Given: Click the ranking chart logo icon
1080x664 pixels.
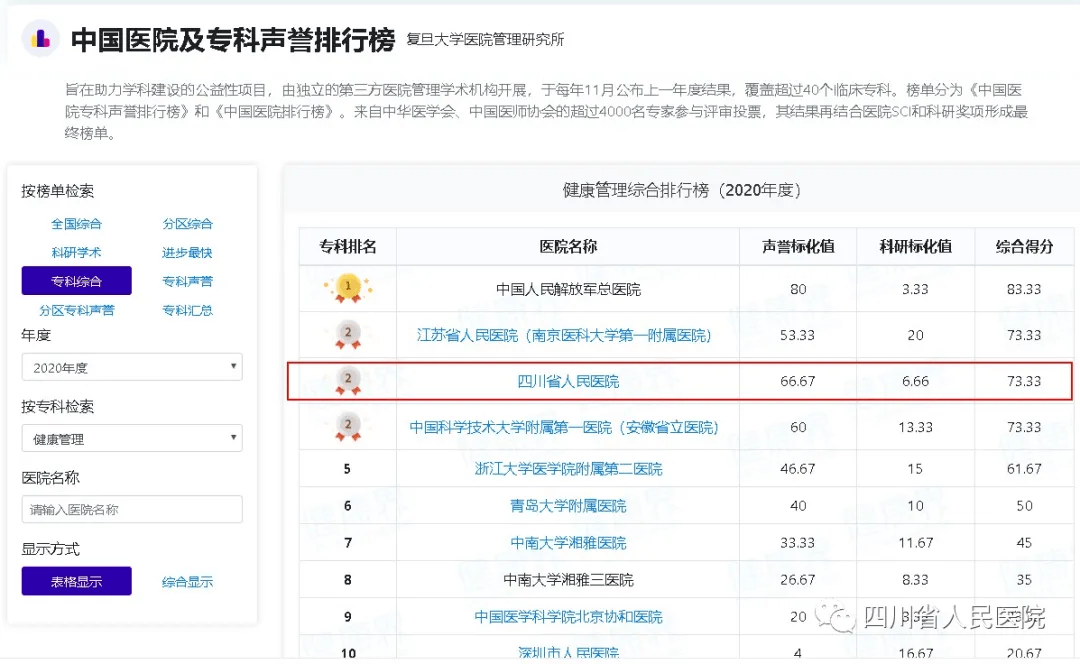Looking at the screenshot, I should click(40, 39).
